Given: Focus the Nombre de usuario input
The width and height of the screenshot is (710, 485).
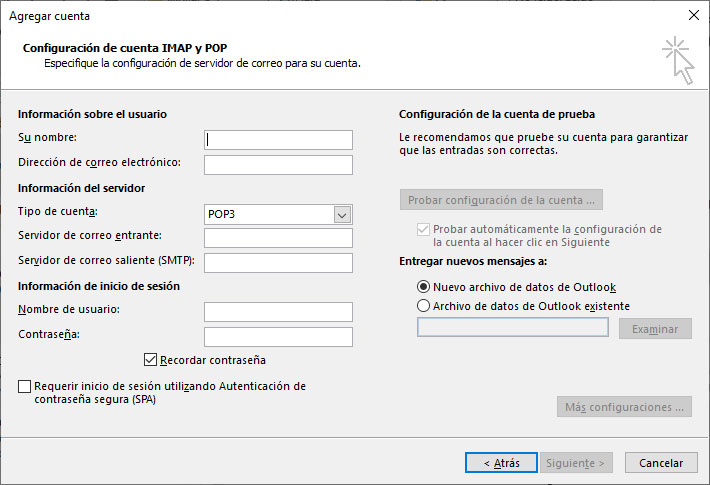Looking at the screenshot, I should 278,312.
